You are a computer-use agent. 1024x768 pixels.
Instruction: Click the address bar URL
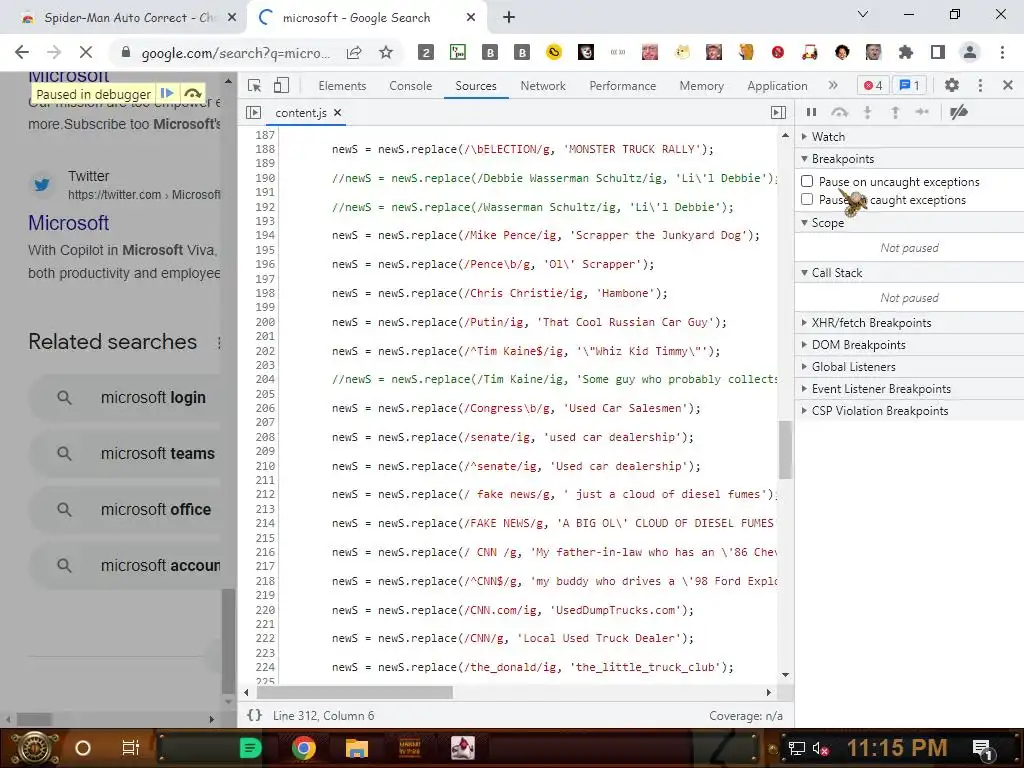(x=236, y=53)
